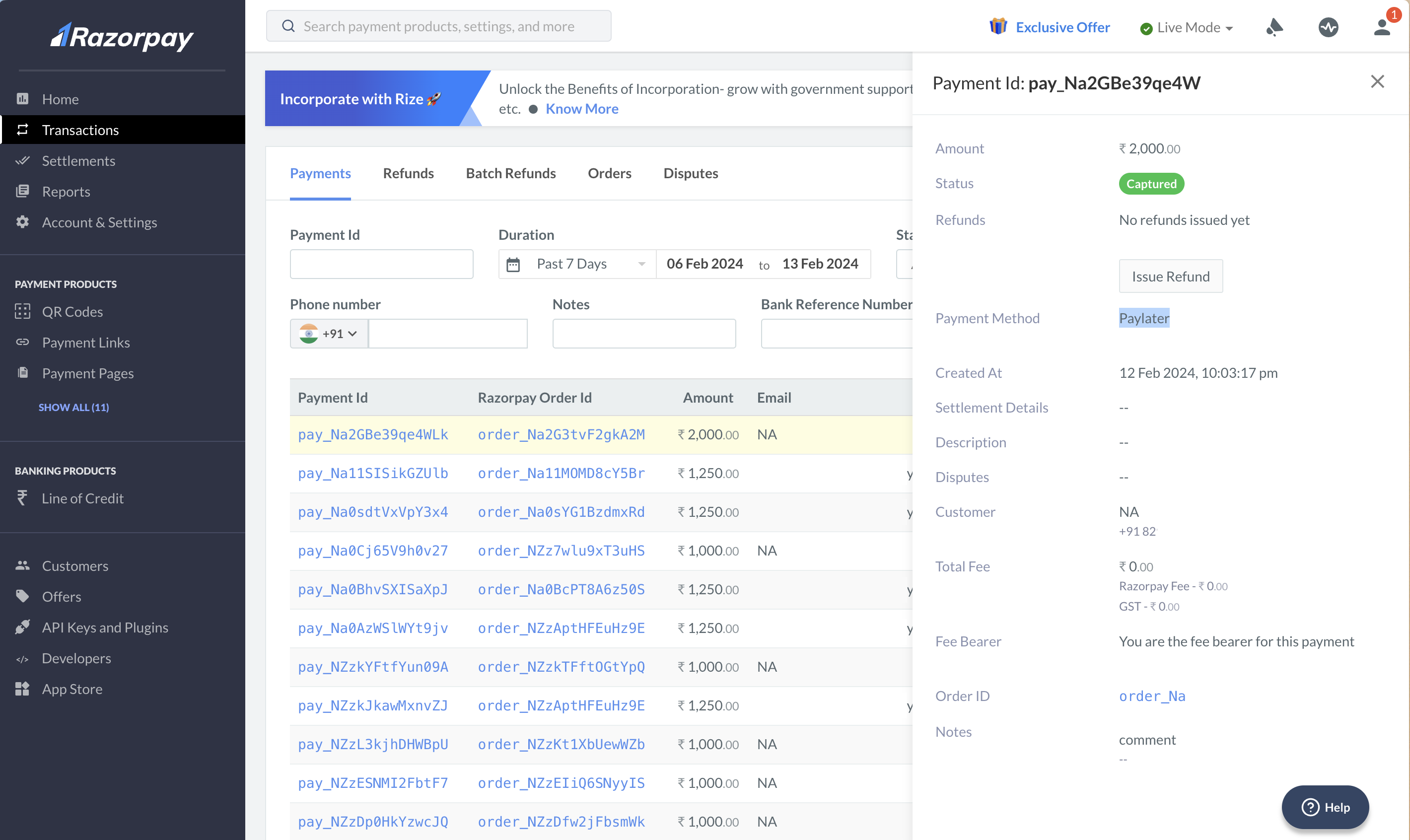The image size is (1410, 840).
Task: Go to the Orders tab
Action: (609, 173)
